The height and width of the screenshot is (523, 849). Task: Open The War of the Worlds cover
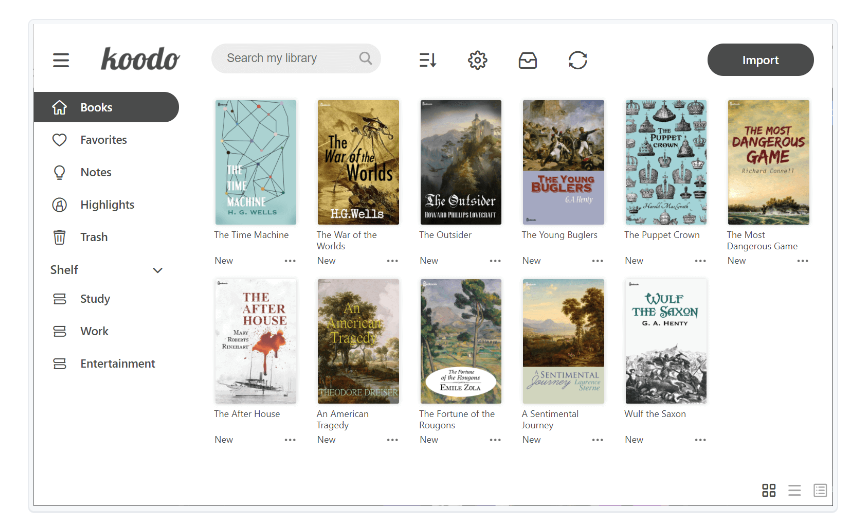(358, 162)
